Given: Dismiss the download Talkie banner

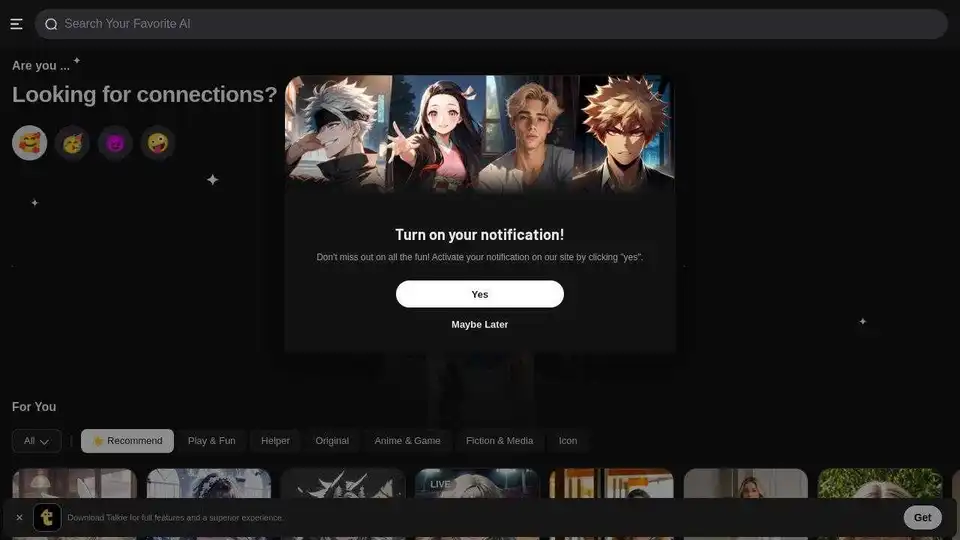Looking at the screenshot, I should point(20,517).
